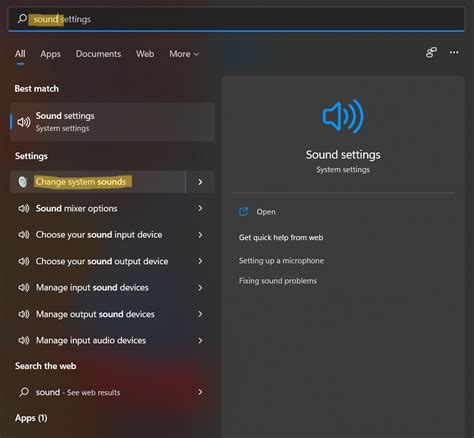Screen dimensions: 474x438
Task: Expand chevron for sound web results
Action: [x=200, y=392]
